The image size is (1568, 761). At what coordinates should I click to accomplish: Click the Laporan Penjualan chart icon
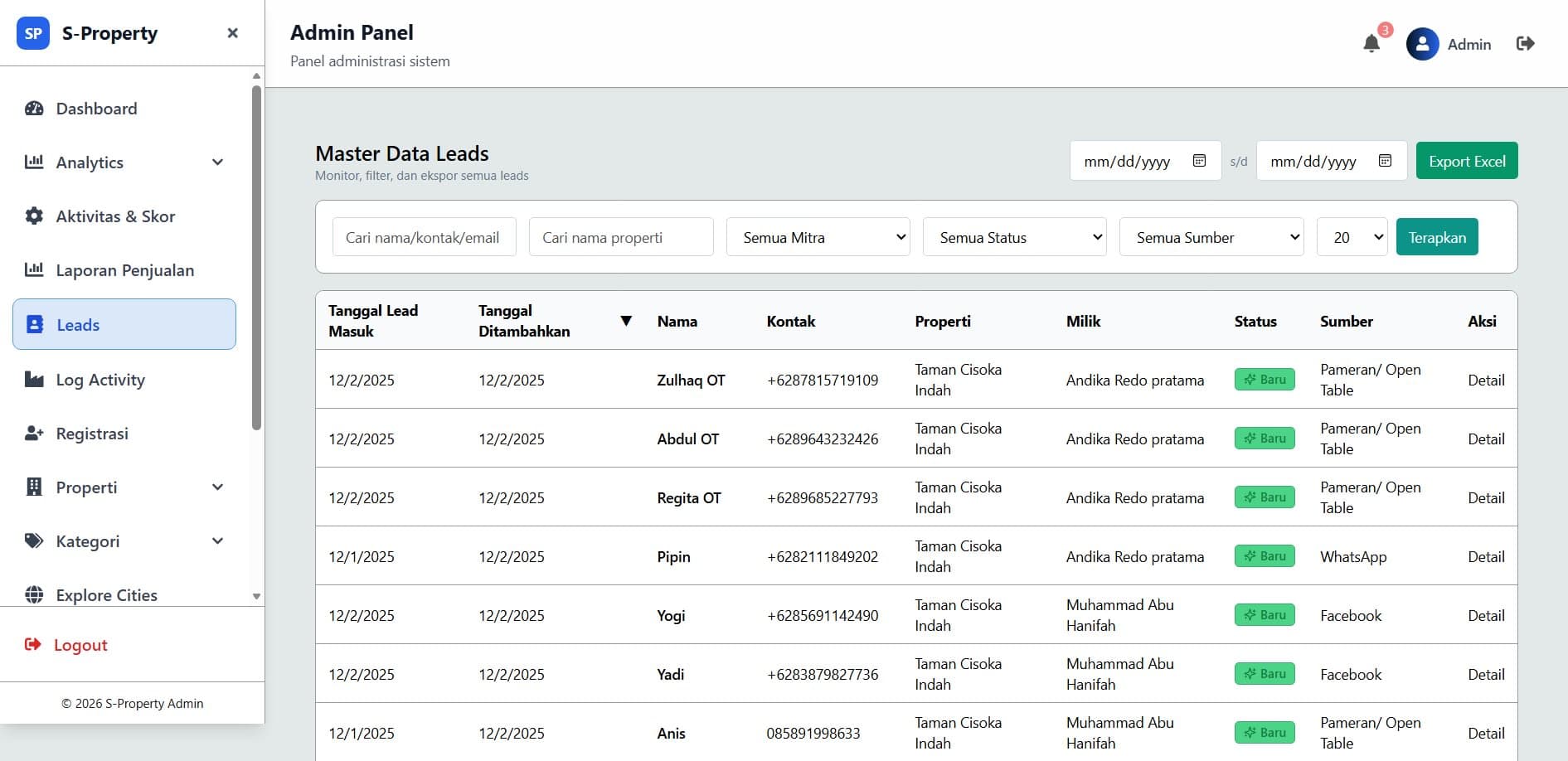point(34,270)
